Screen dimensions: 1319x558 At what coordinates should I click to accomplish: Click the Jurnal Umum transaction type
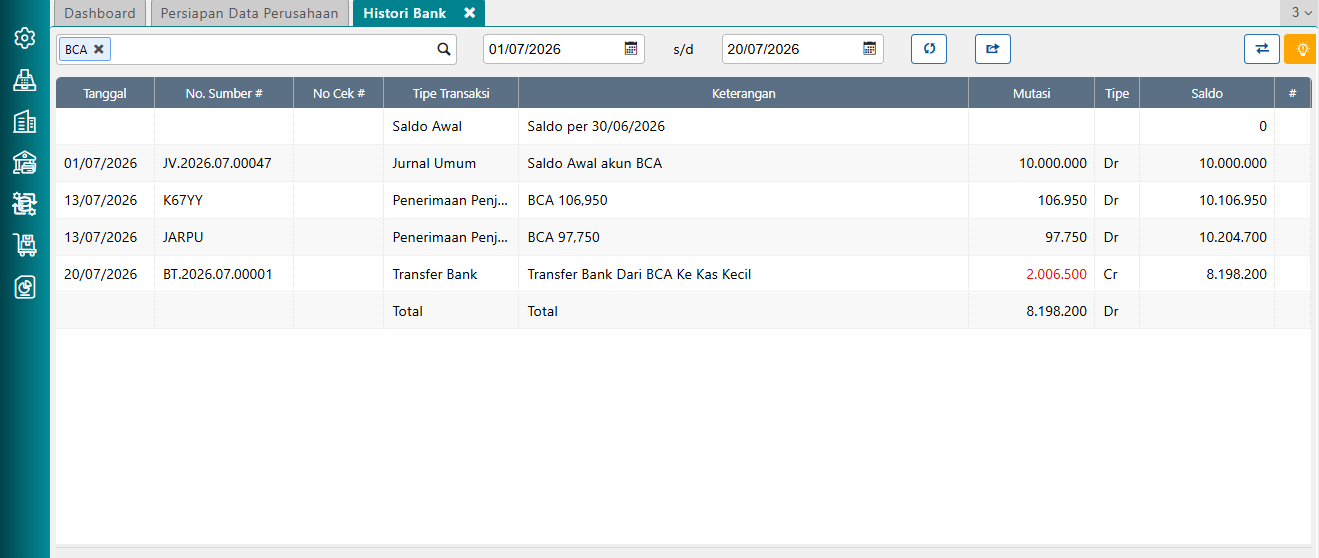coord(434,163)
